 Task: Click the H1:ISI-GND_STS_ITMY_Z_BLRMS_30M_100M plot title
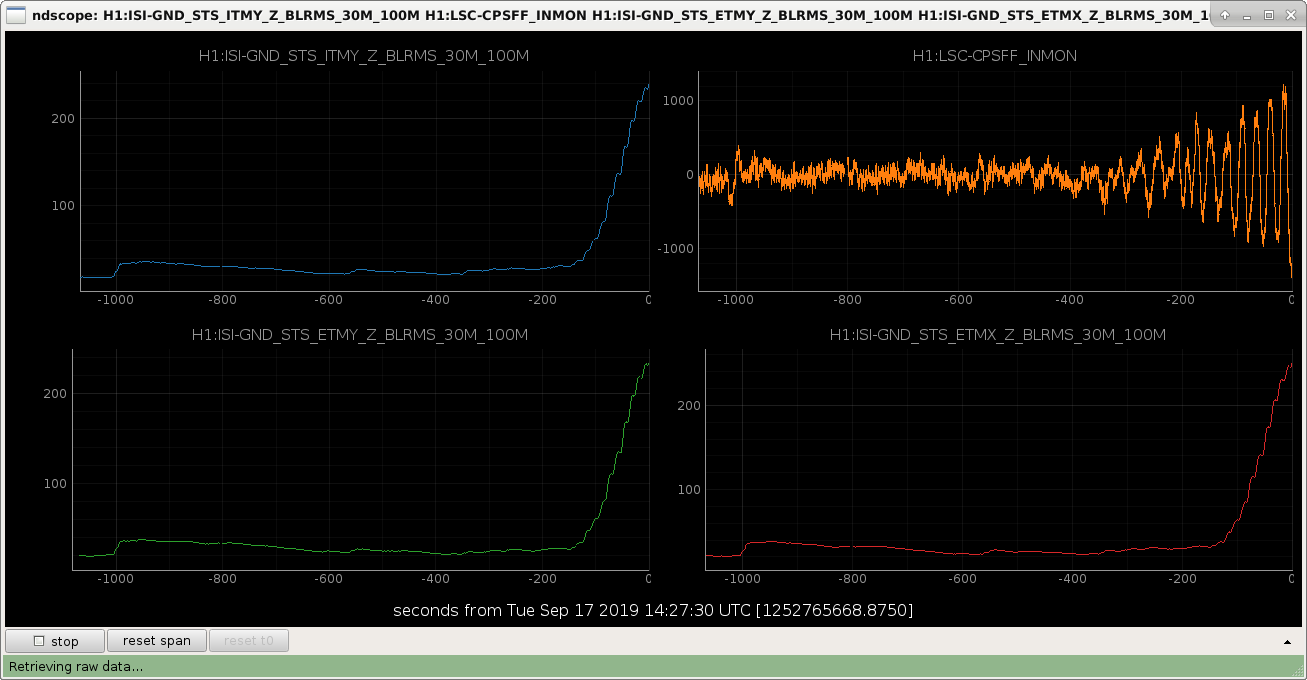tap(363, 56)
